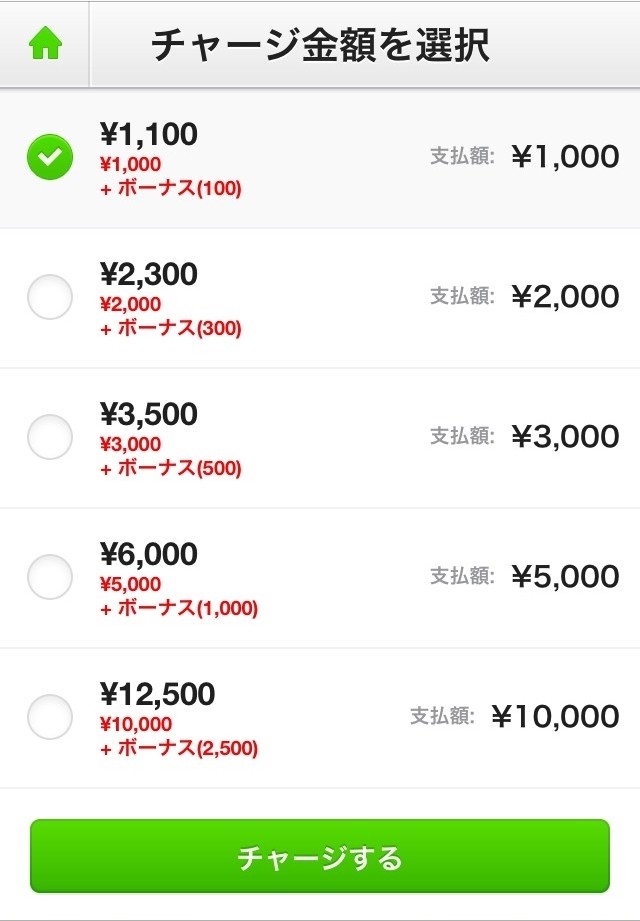Tap the green home icon
Image resolution: width=640 pixels, height=921 pixels.
(x=45, y=45)
